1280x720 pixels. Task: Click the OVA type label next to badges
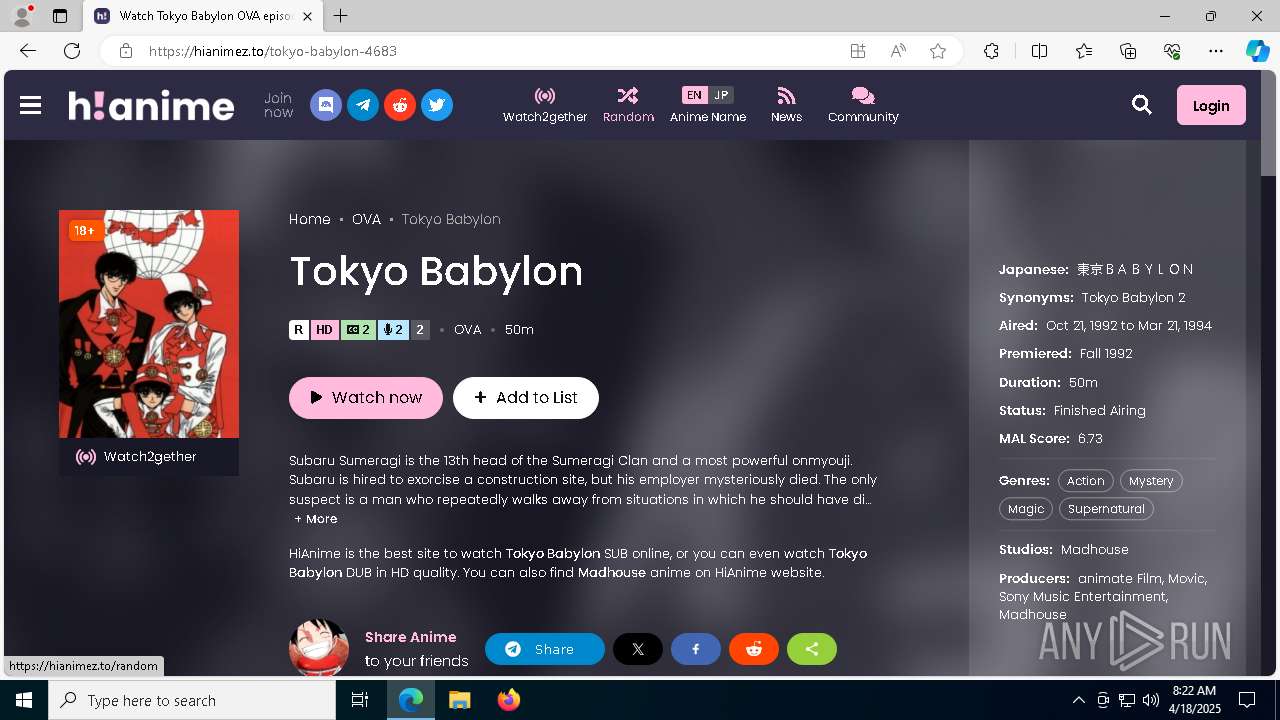click(467, 330)
